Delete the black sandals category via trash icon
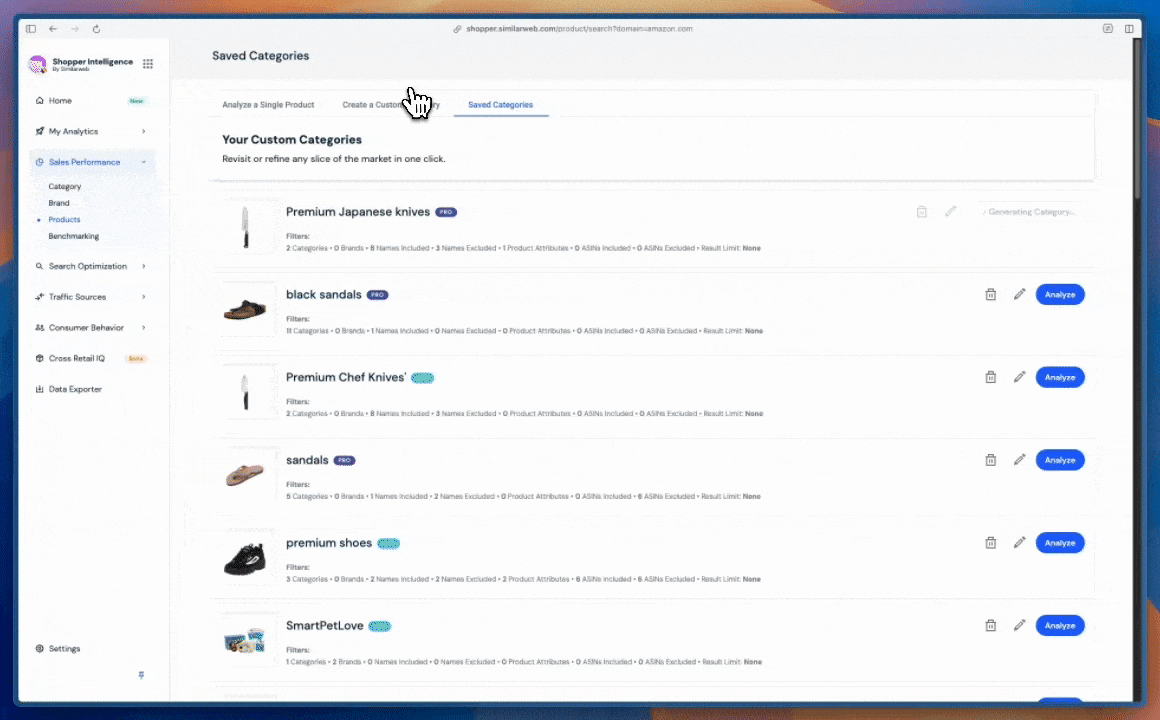 [990, 294]
